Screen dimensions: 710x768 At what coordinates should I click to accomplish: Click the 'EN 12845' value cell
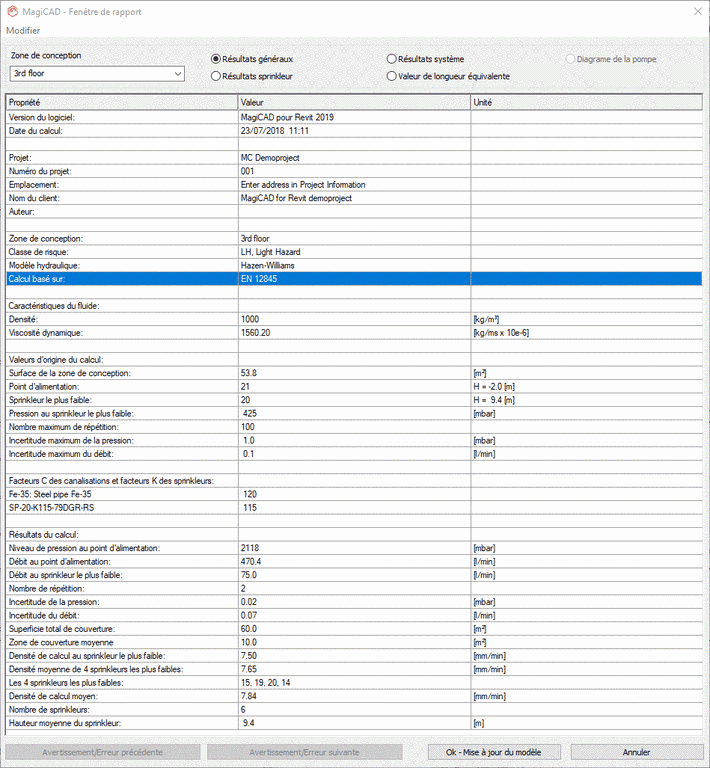pos(355,279)
